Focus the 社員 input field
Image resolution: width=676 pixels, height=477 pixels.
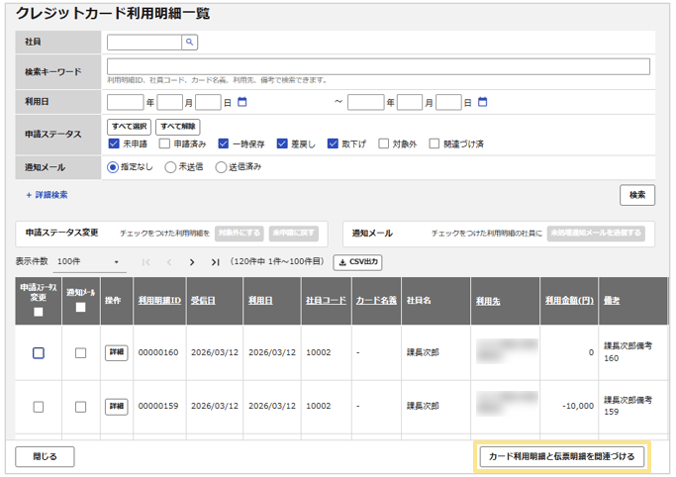pyautogui.click(x=144, y=42)
